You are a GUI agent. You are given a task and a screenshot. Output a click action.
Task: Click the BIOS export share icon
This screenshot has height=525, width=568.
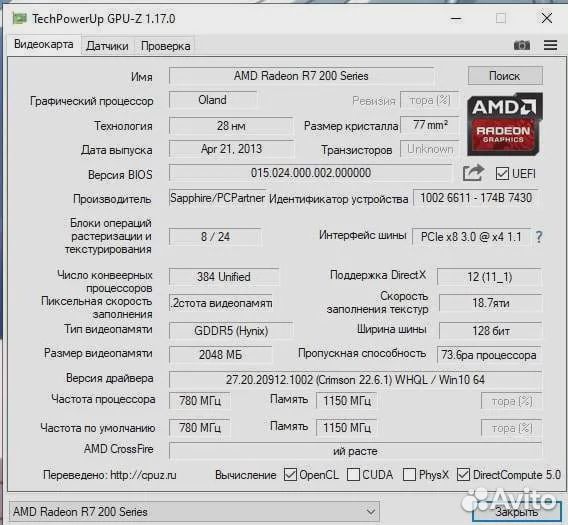(473, 173)
